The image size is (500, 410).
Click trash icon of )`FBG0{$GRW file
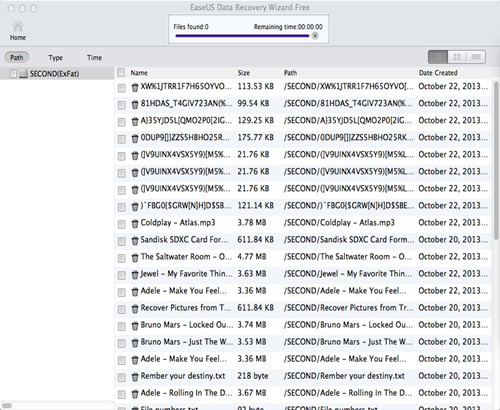click(135, 206)
